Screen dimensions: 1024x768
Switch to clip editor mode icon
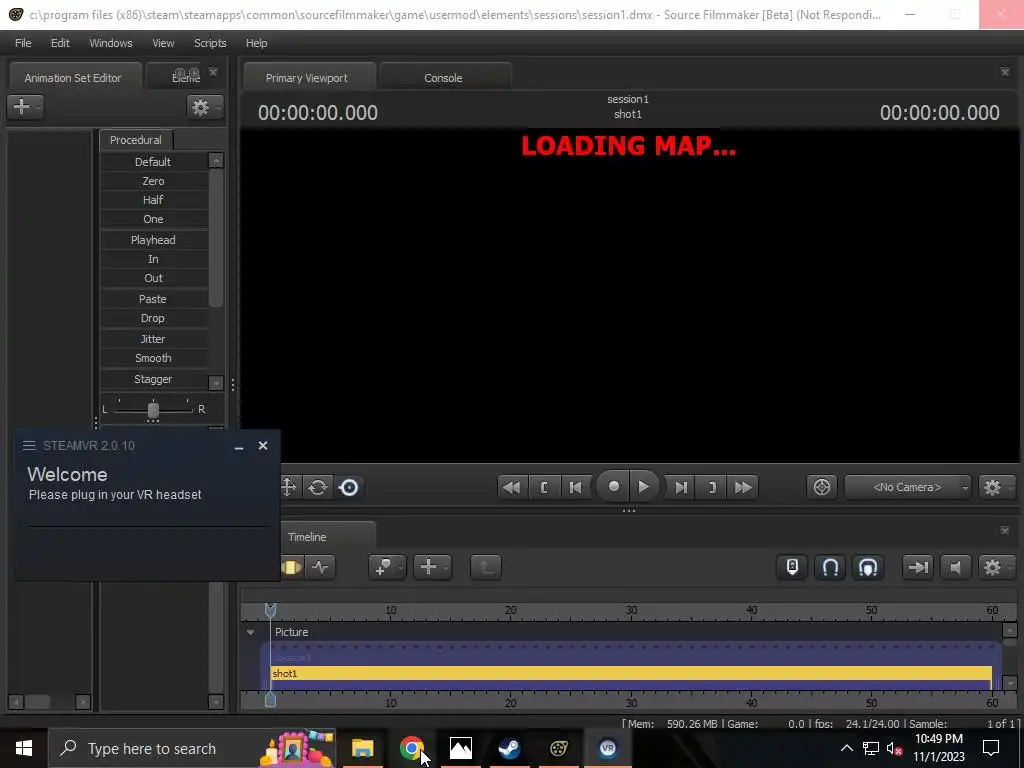tap(291, 567)
